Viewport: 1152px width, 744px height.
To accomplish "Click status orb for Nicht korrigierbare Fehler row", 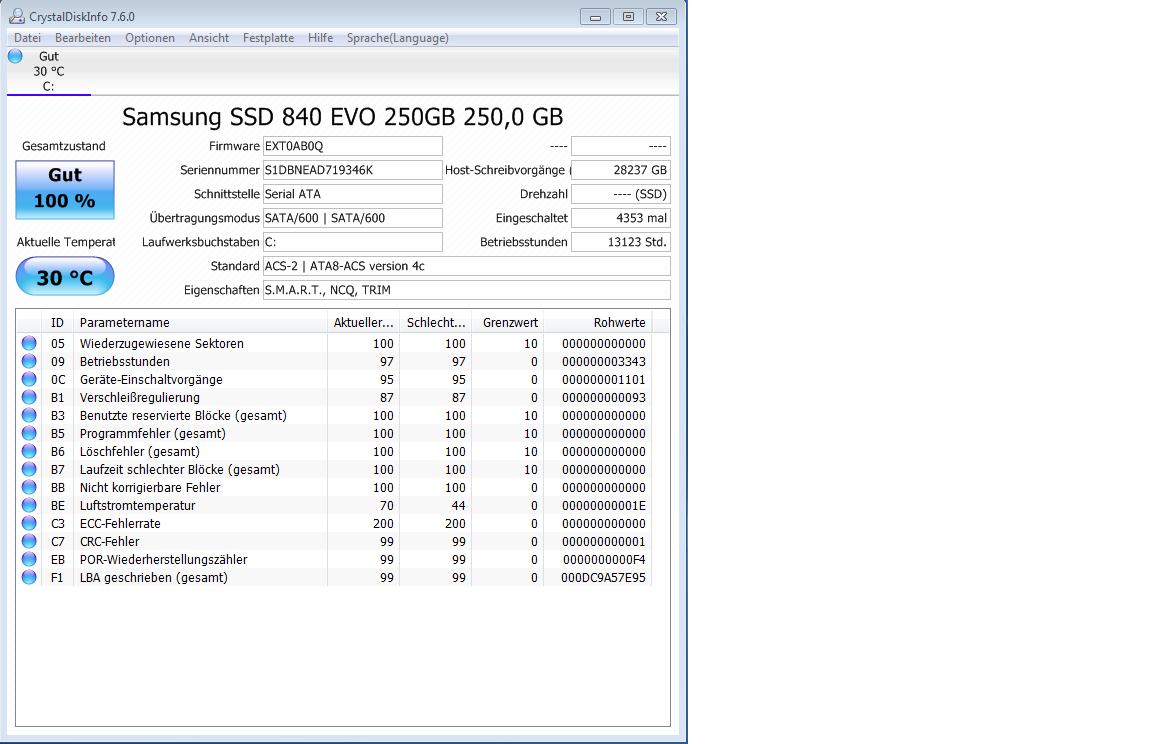I will (29, 487).
